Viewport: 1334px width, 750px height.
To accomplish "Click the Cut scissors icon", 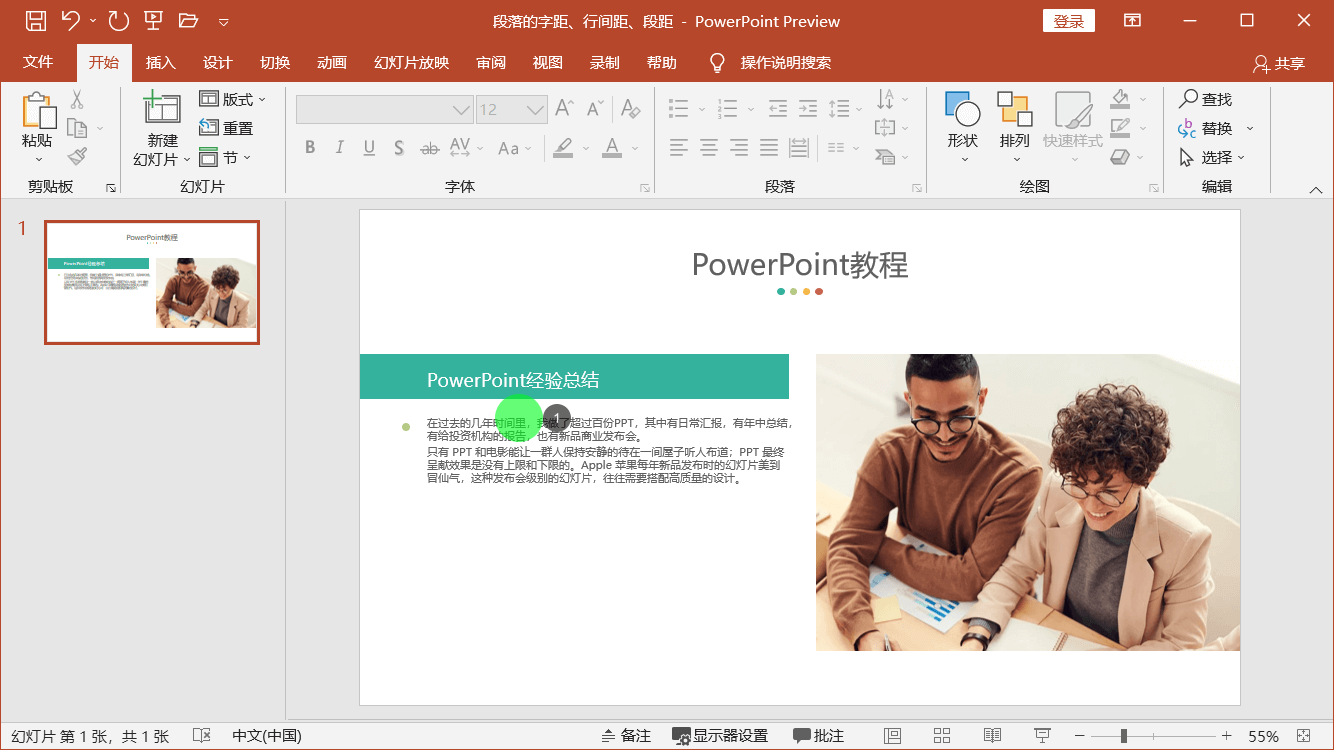I will point(77,100).
